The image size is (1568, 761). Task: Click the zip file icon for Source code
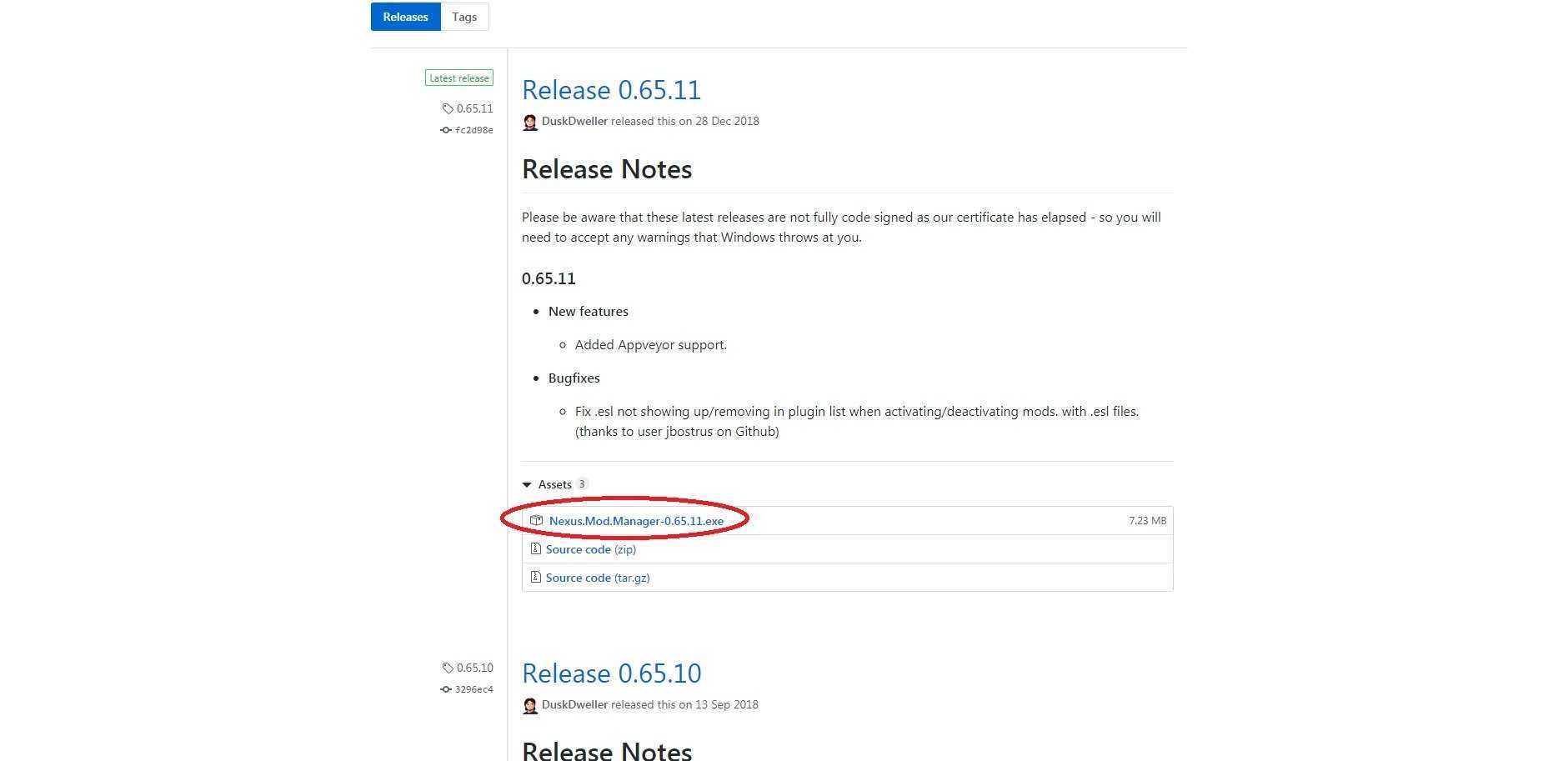536,549
